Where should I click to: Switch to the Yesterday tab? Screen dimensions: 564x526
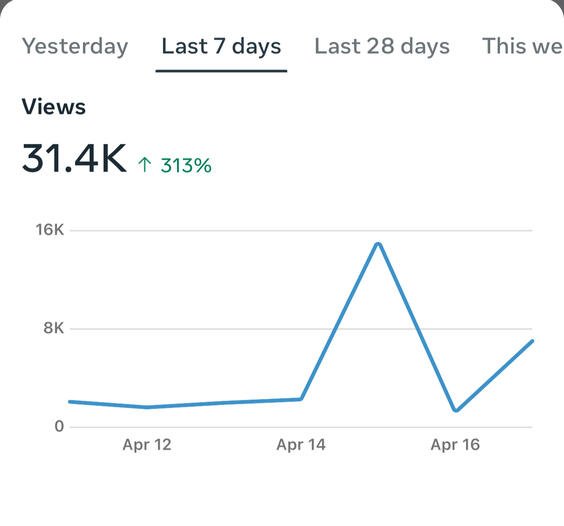pos(75,47)
